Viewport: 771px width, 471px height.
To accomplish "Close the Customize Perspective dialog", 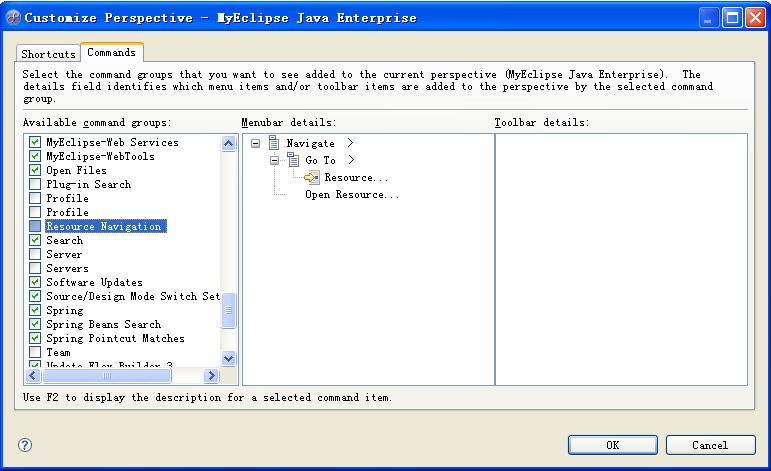I will (755, 18).
